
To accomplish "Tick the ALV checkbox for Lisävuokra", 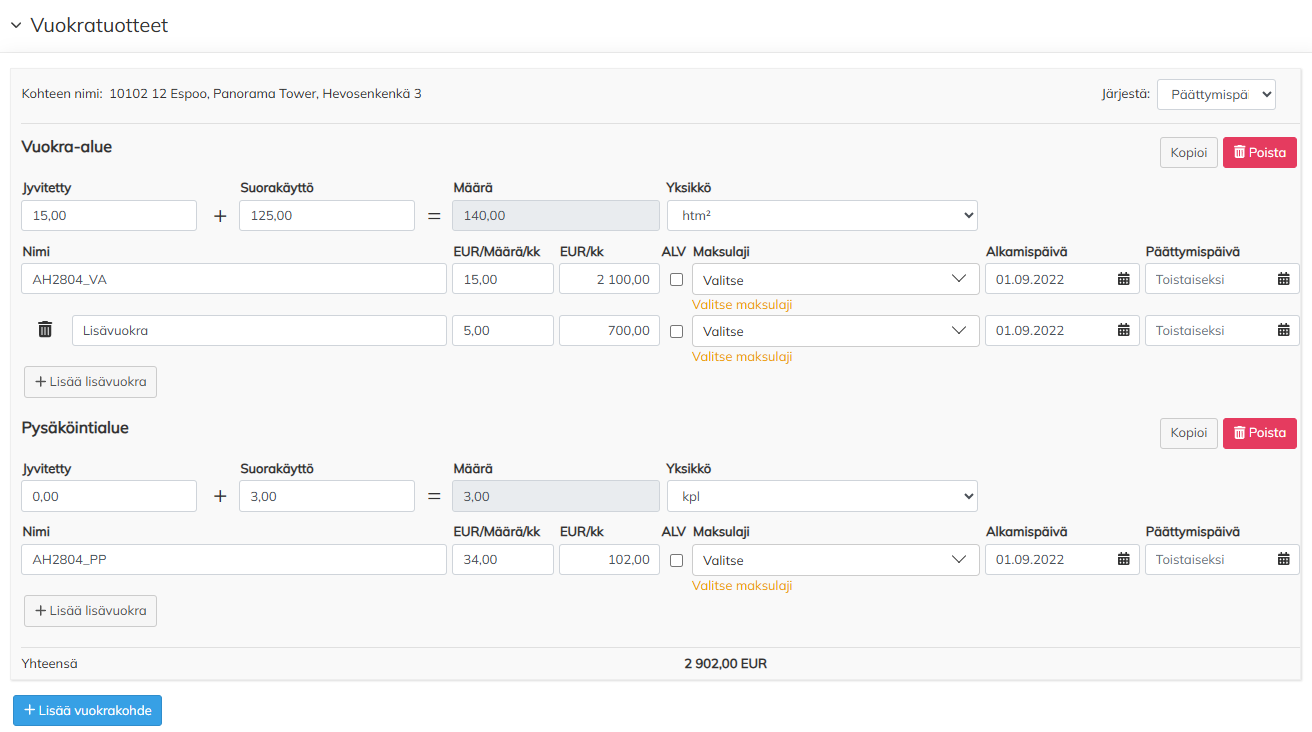I will click(677, 331).
